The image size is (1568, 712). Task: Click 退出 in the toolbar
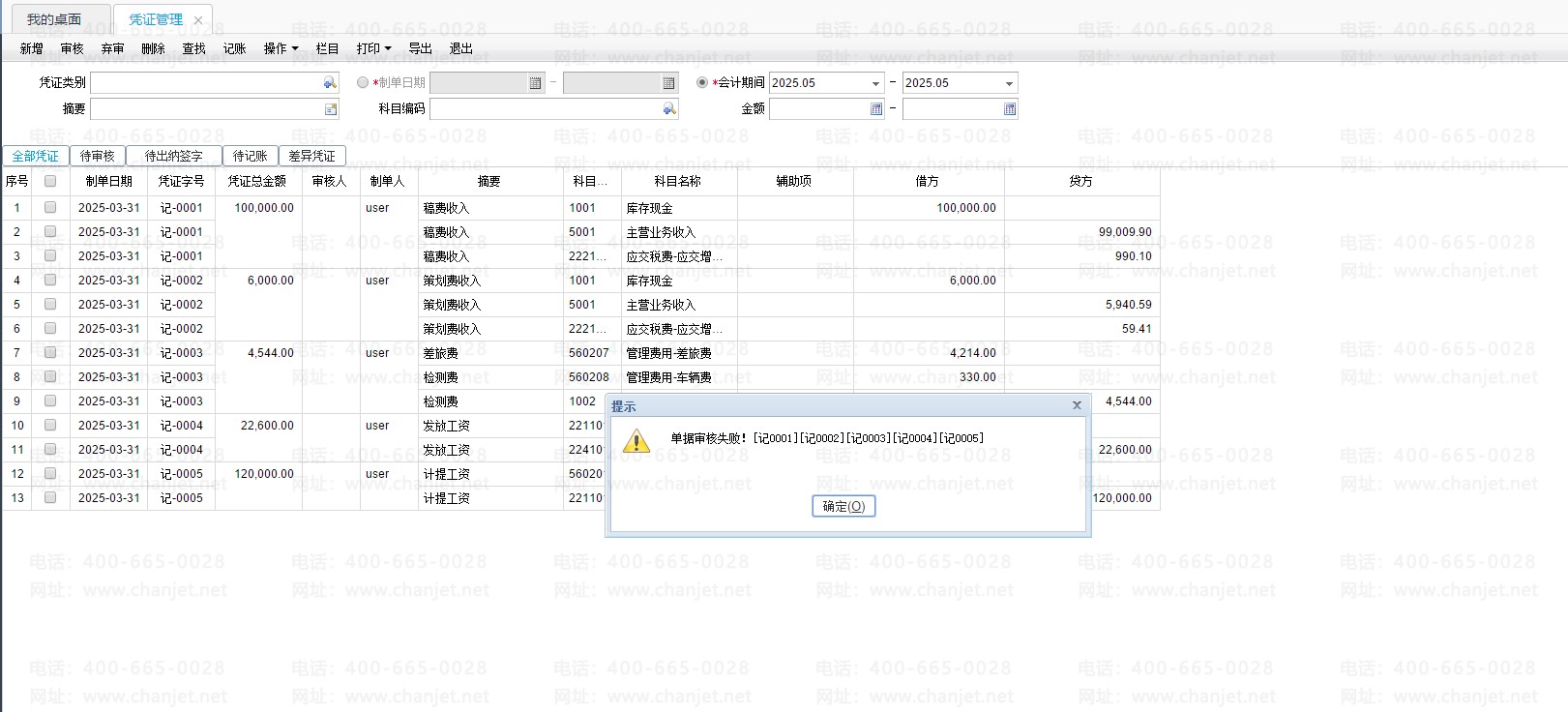point(460,48)
